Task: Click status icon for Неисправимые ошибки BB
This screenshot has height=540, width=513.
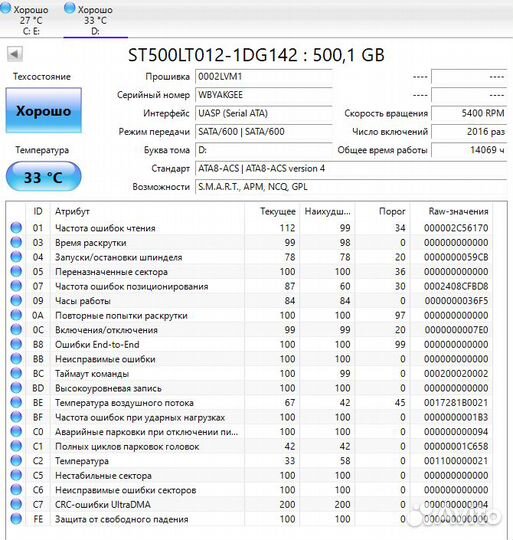Action: click(16, 359)
